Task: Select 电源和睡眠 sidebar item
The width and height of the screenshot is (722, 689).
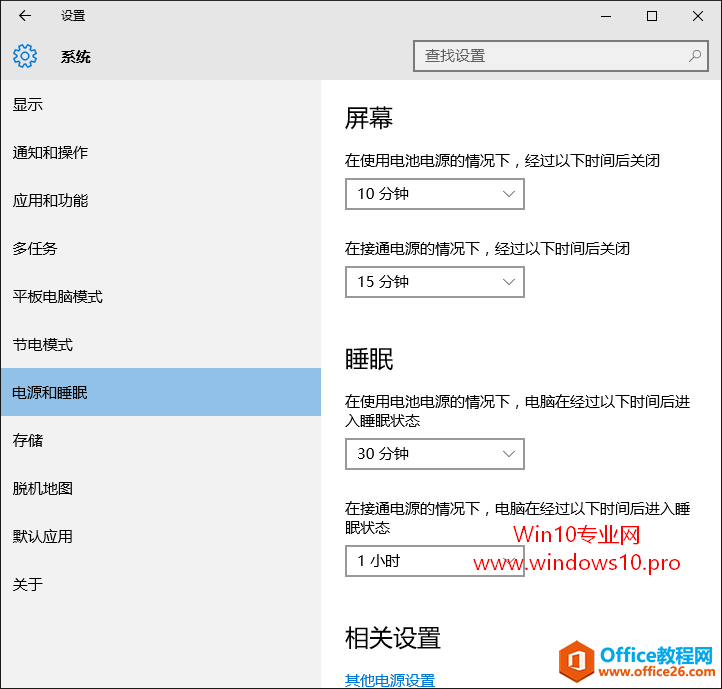Action: click(161, 392)
